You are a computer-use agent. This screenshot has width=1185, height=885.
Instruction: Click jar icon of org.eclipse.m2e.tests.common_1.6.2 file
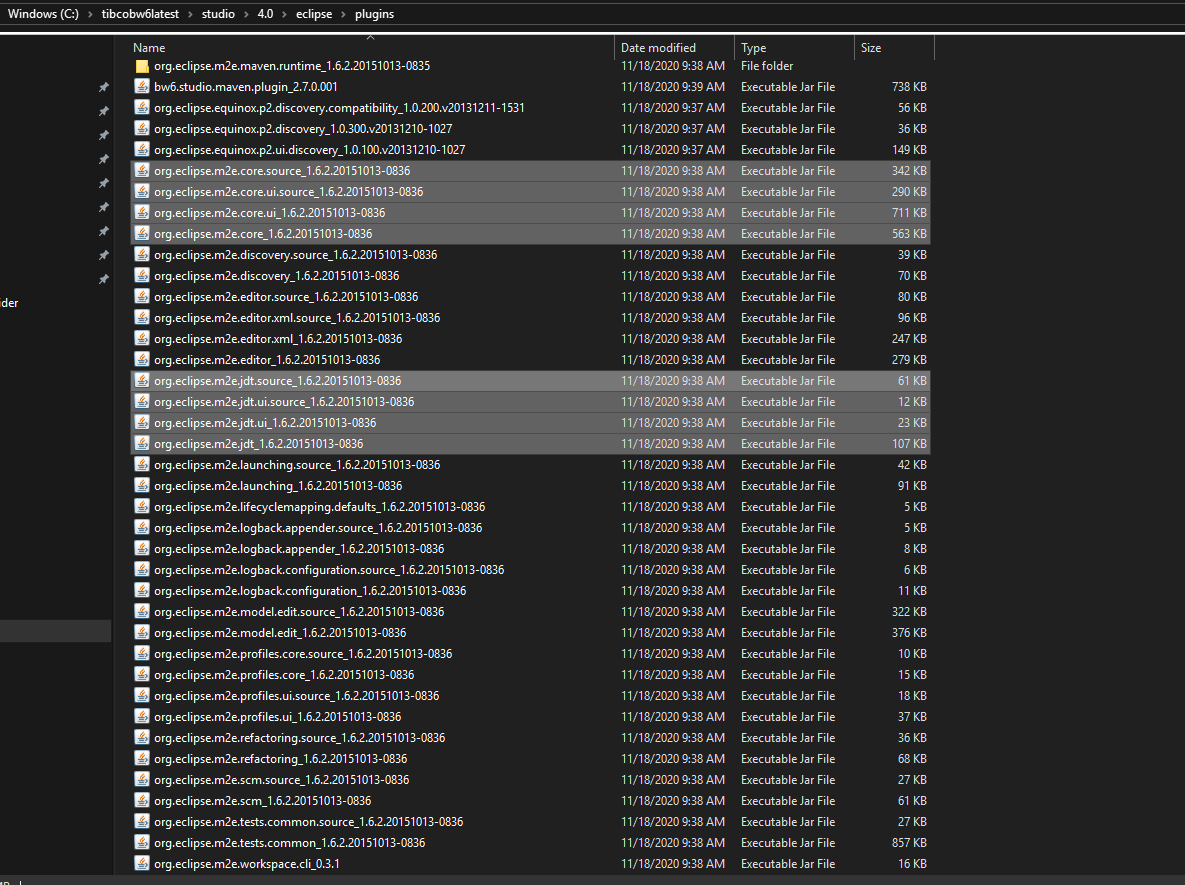[x=141, y=843]
